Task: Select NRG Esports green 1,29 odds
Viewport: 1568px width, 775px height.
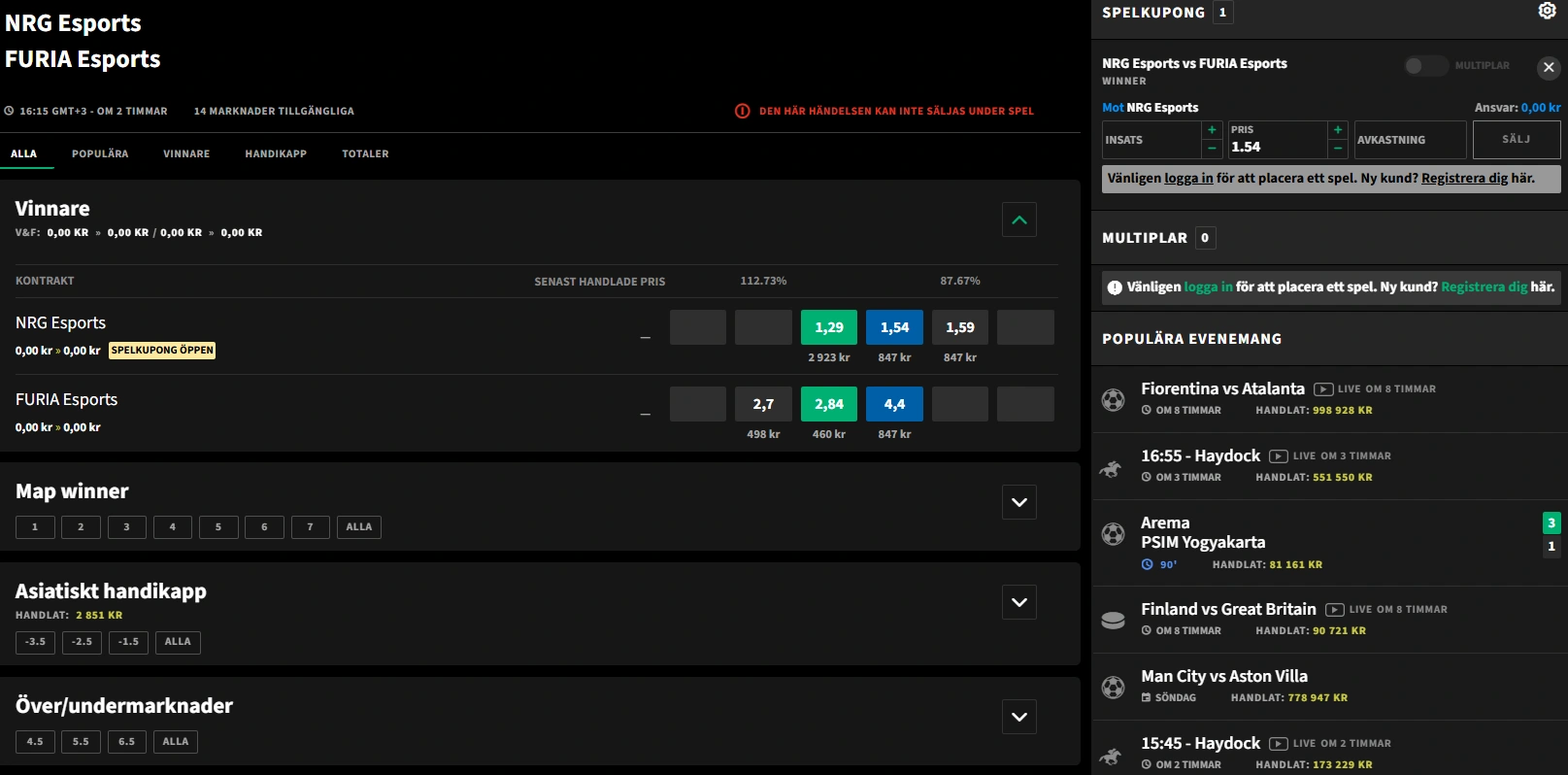Action: 829,327
